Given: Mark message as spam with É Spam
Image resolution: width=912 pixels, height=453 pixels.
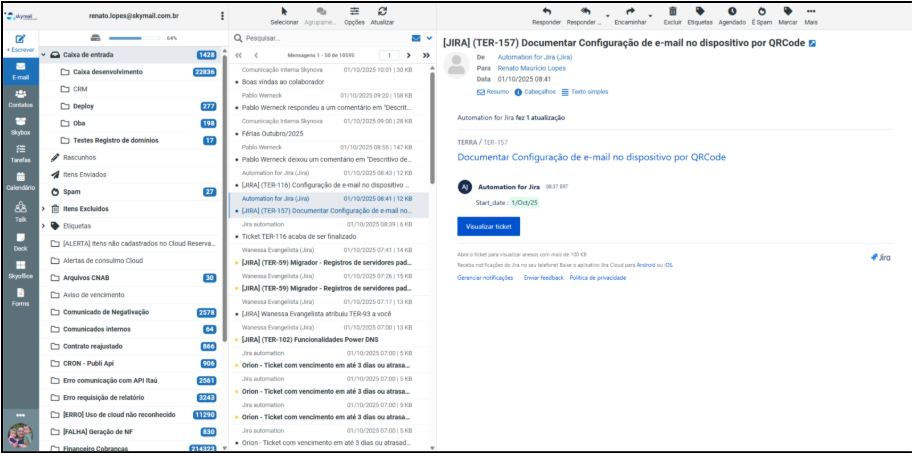Looking at the screenshot, I should (761, 14).
